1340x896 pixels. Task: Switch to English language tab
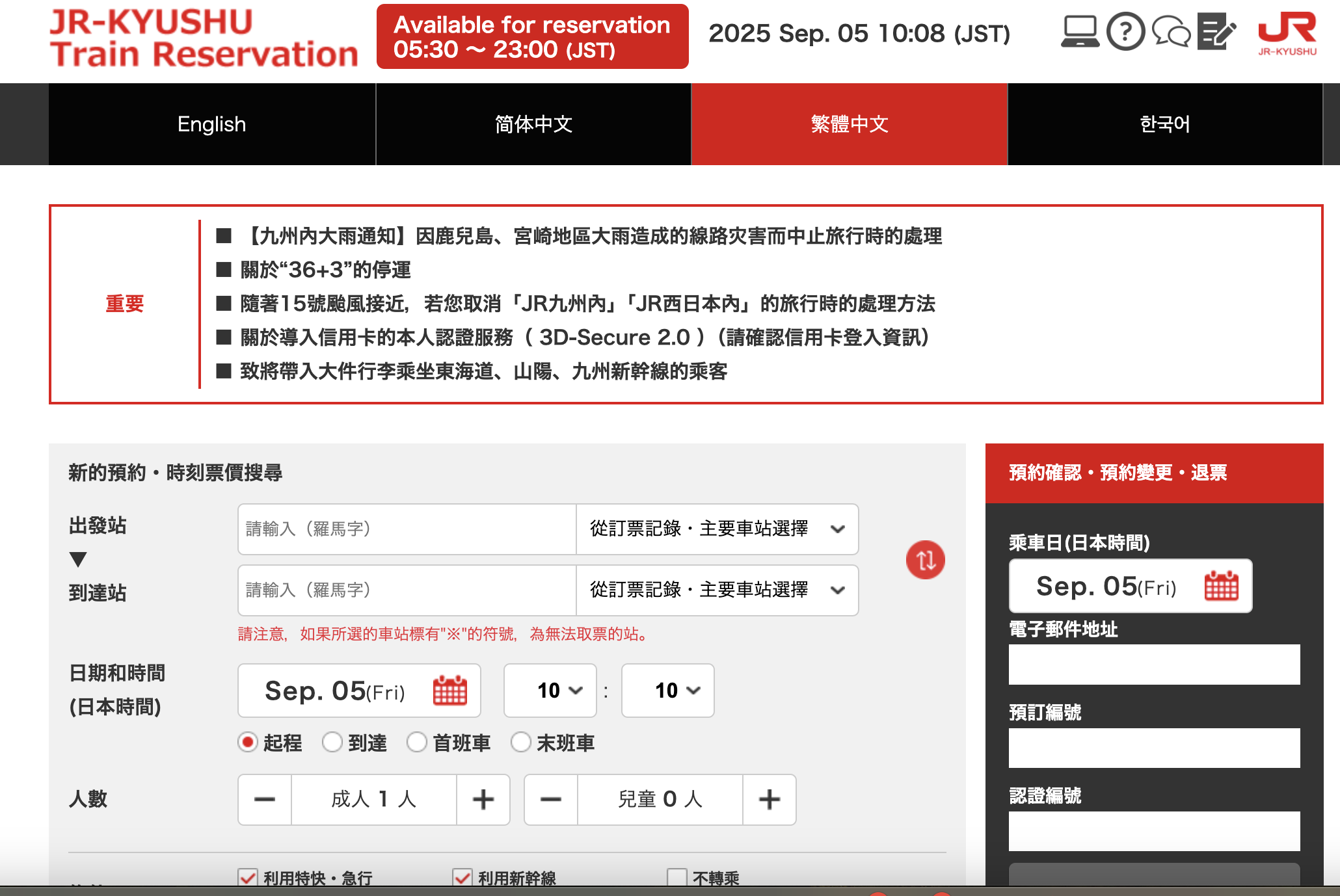(212, 124)
